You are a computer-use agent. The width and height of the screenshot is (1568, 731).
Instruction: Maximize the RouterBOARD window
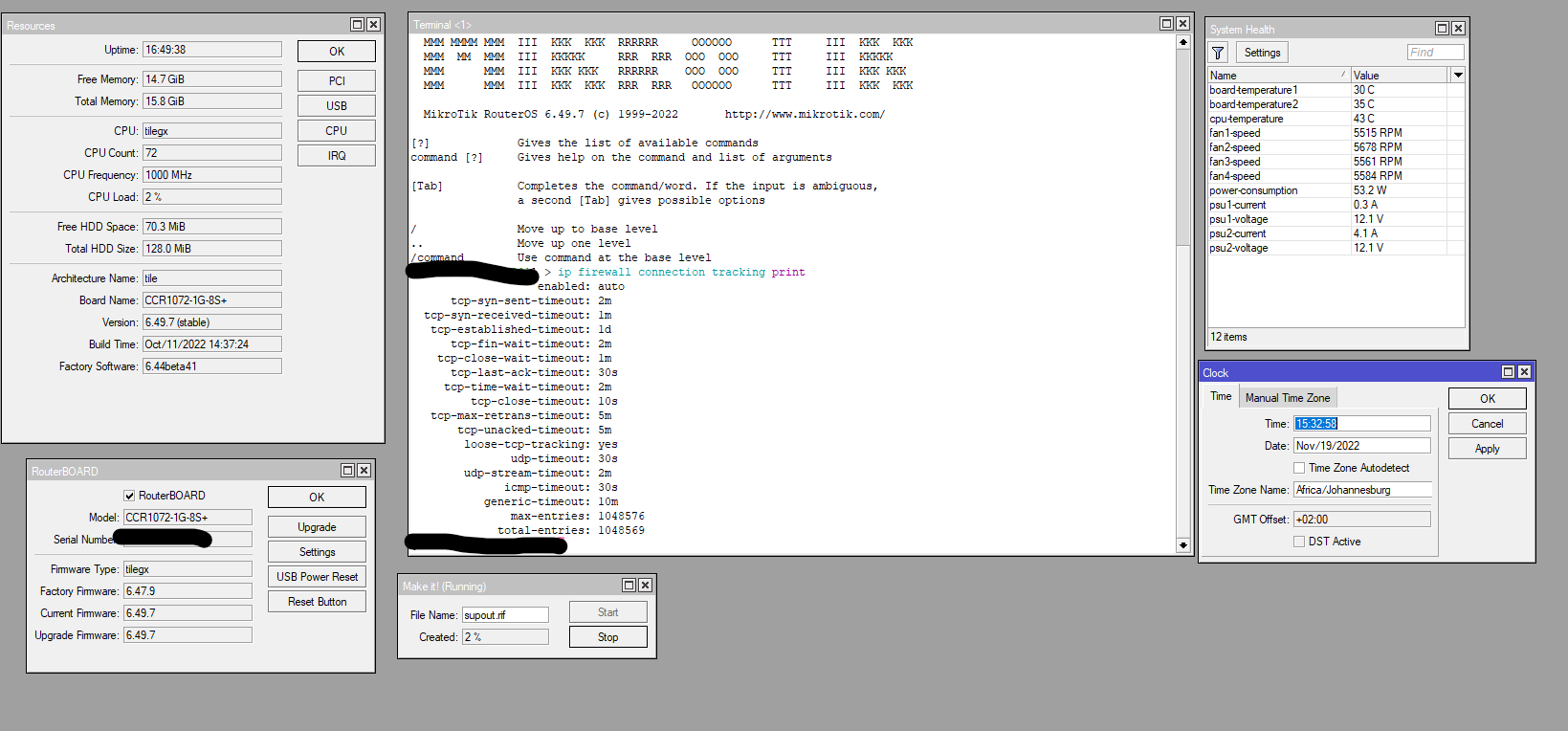pos(347,471)
